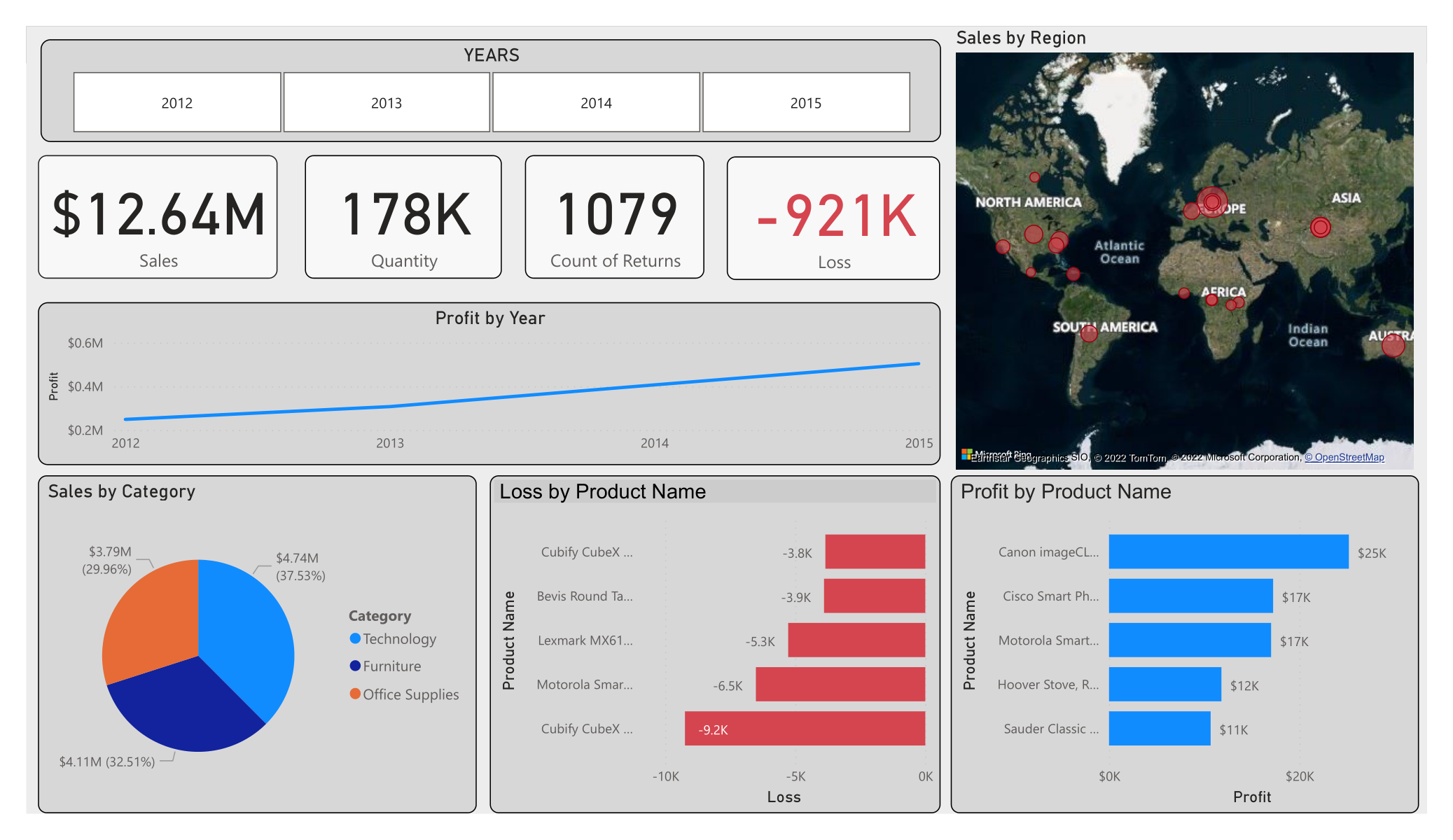1453x840 pixels.
Task: Select 2012 in the YEARS slicer
Action: (x=176, y=102)
